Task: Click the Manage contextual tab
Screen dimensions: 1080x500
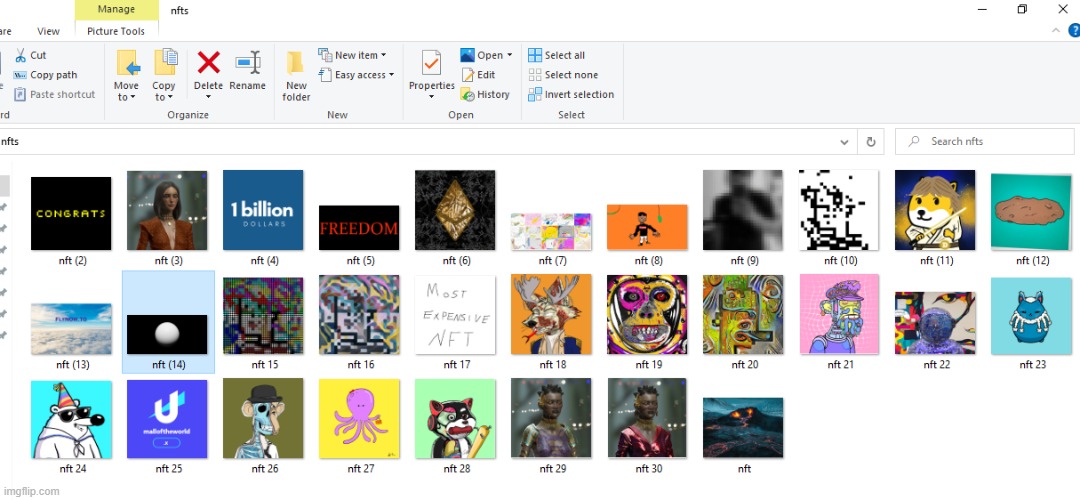Action: tap(116, 10)
